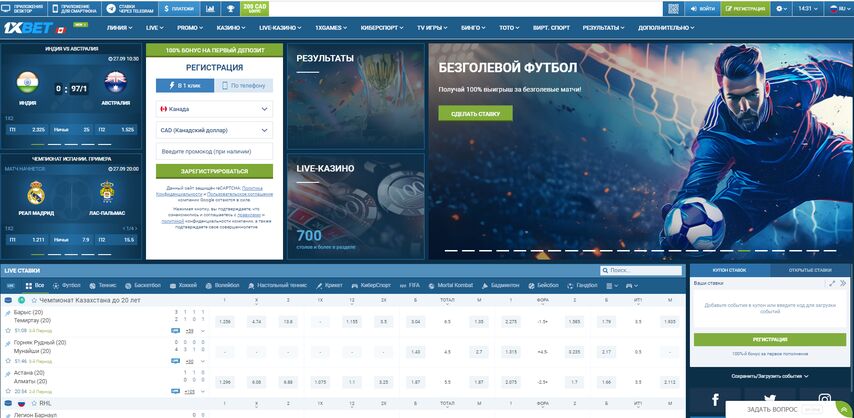
Task: Select the 'В 1 клик' registration tab
Action: tap(185, 86)
